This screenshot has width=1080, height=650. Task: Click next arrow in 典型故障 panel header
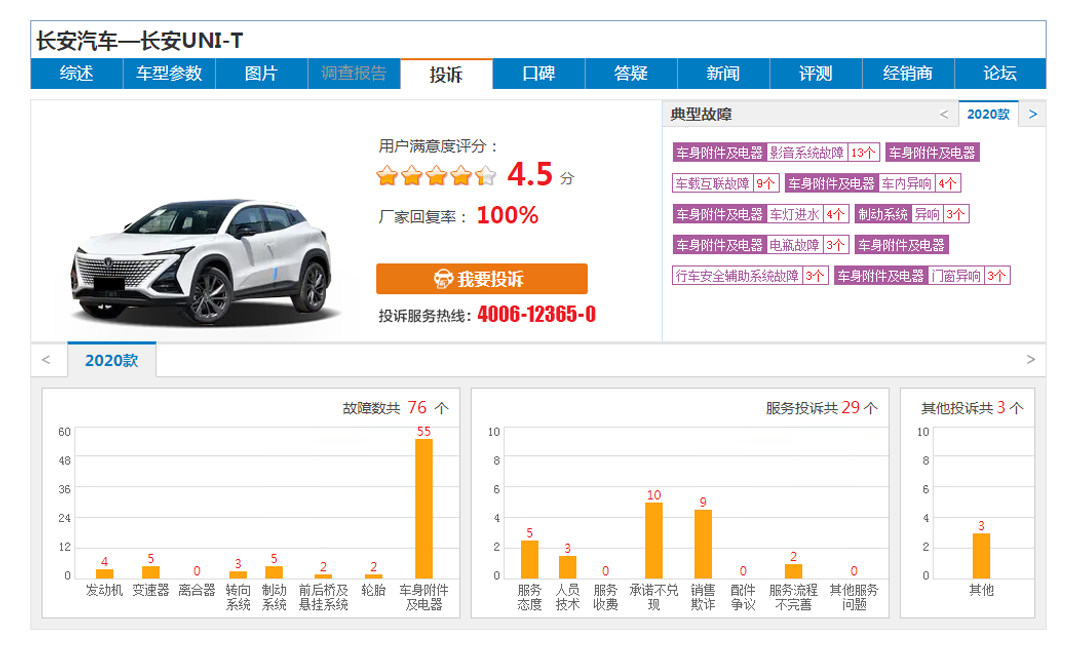point(1033,114)
